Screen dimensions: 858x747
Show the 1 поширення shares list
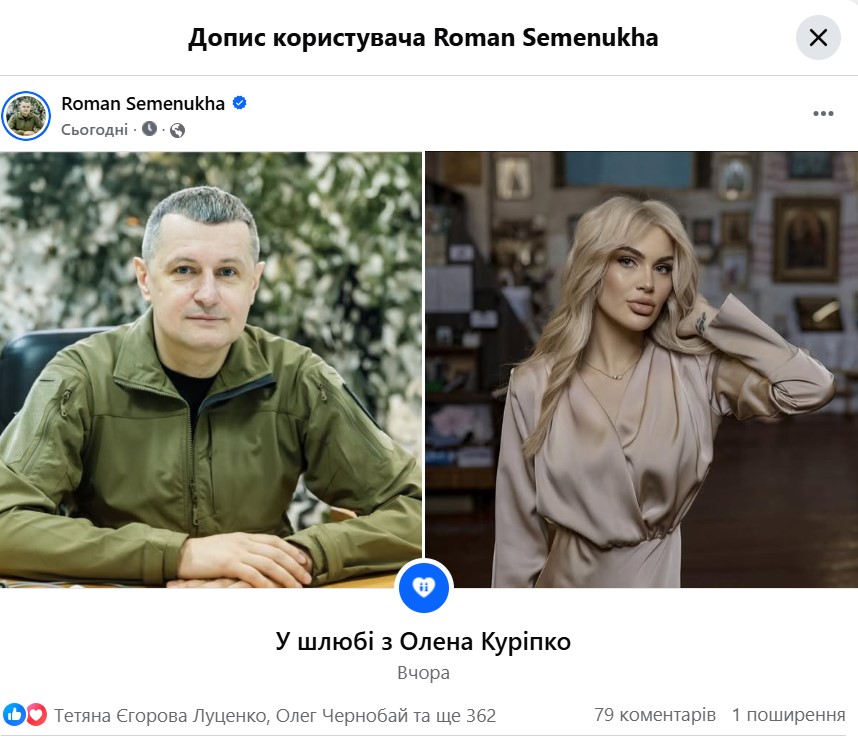(x=789, y=714)
